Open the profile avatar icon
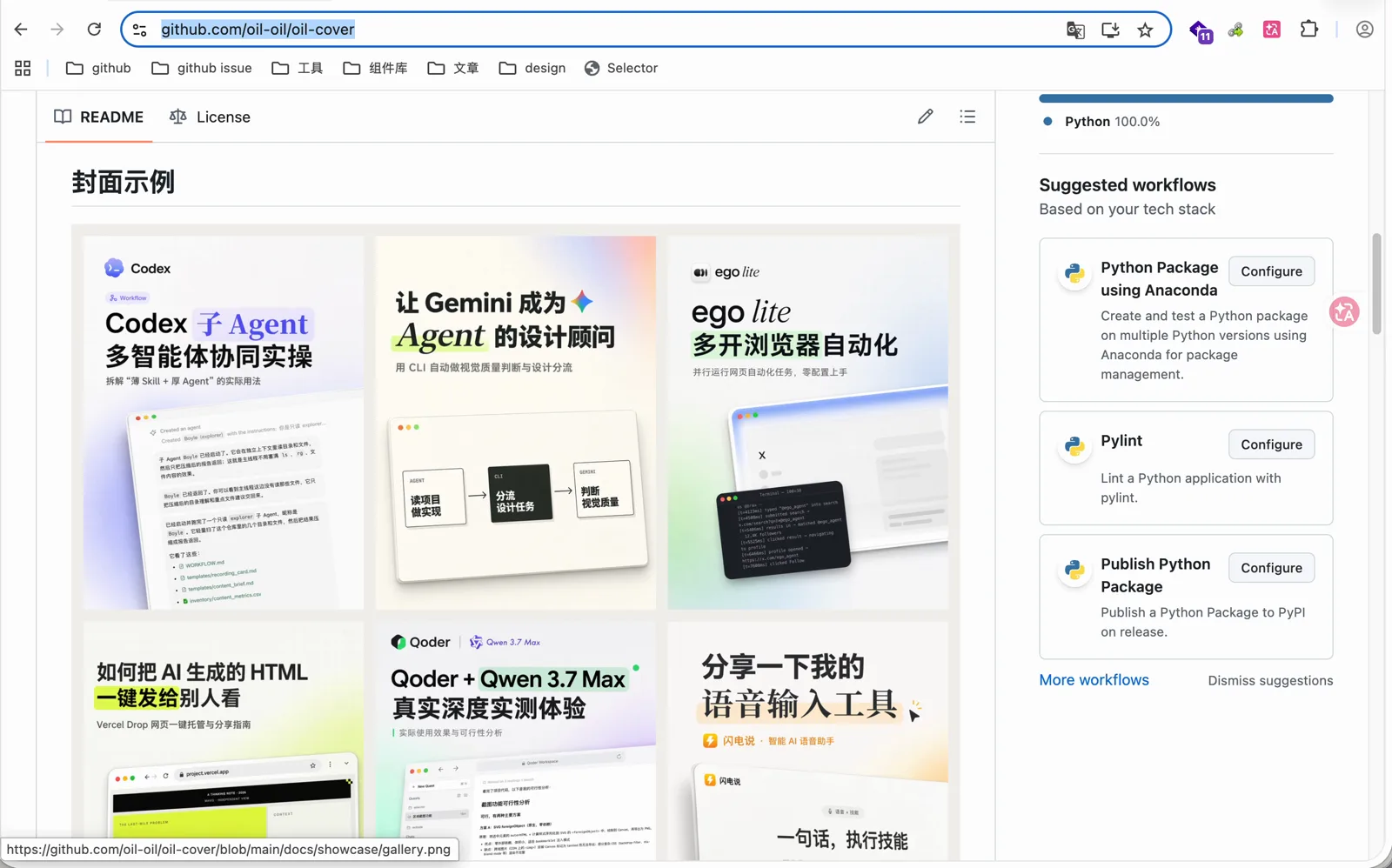This screenshot has height=868, width=1392. tap(1364, 30)
